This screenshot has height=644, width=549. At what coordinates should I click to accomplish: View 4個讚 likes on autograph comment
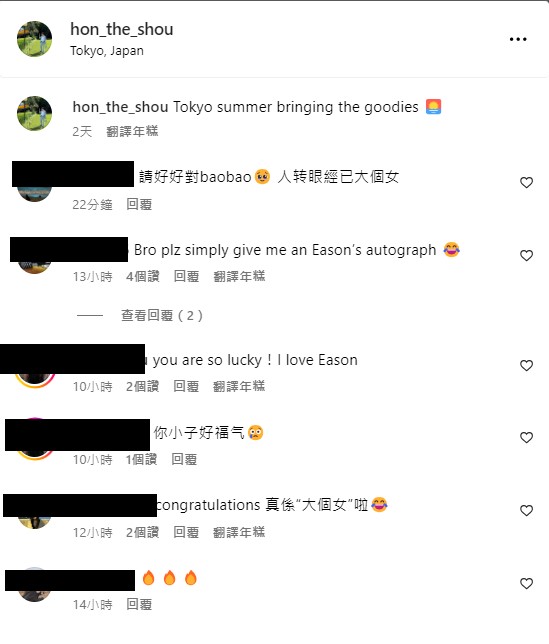pyautogui.click(x=142, y=276)
